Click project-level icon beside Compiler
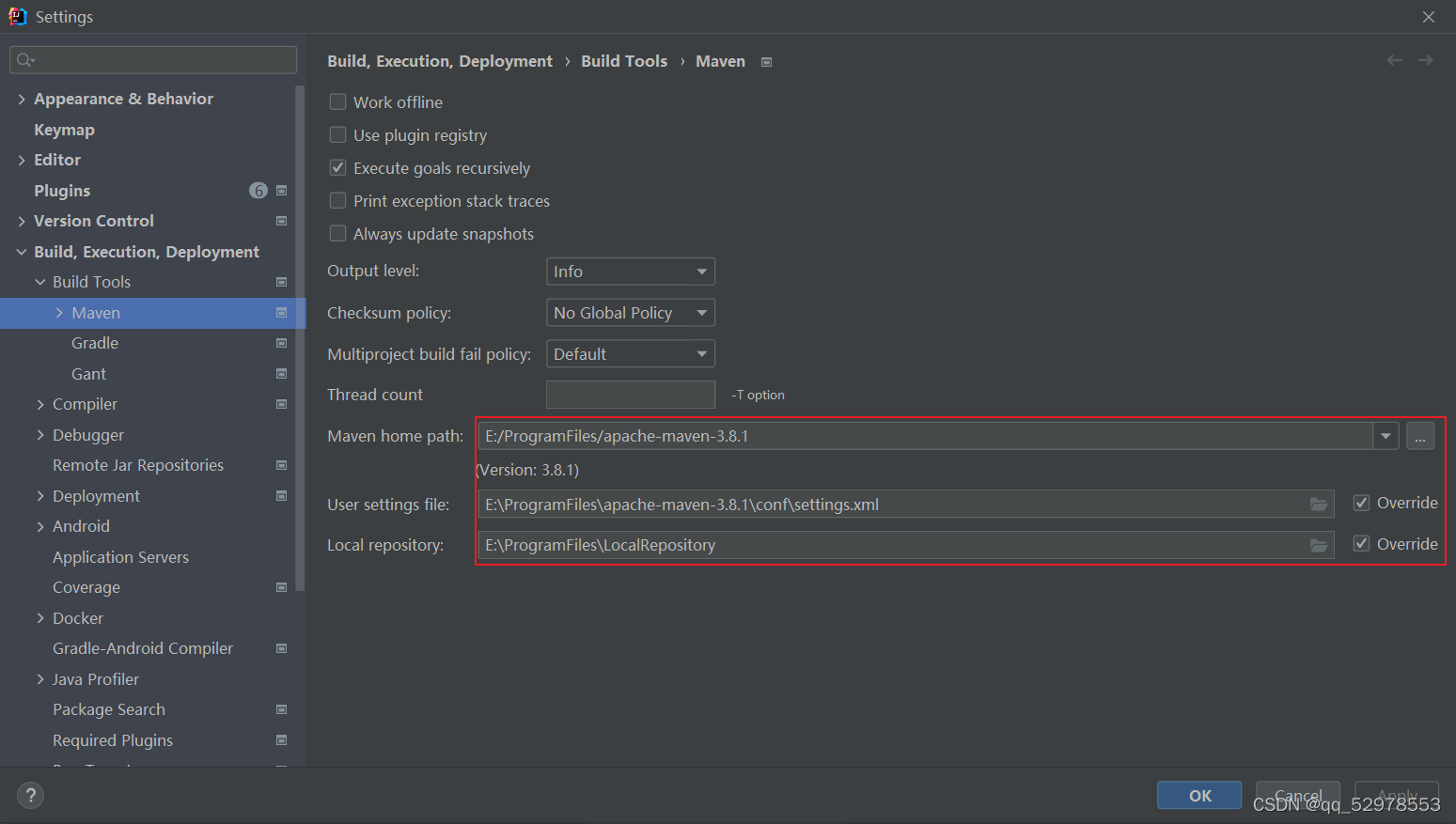This screenshot has height=824, width=1456. tap(281, 404)
